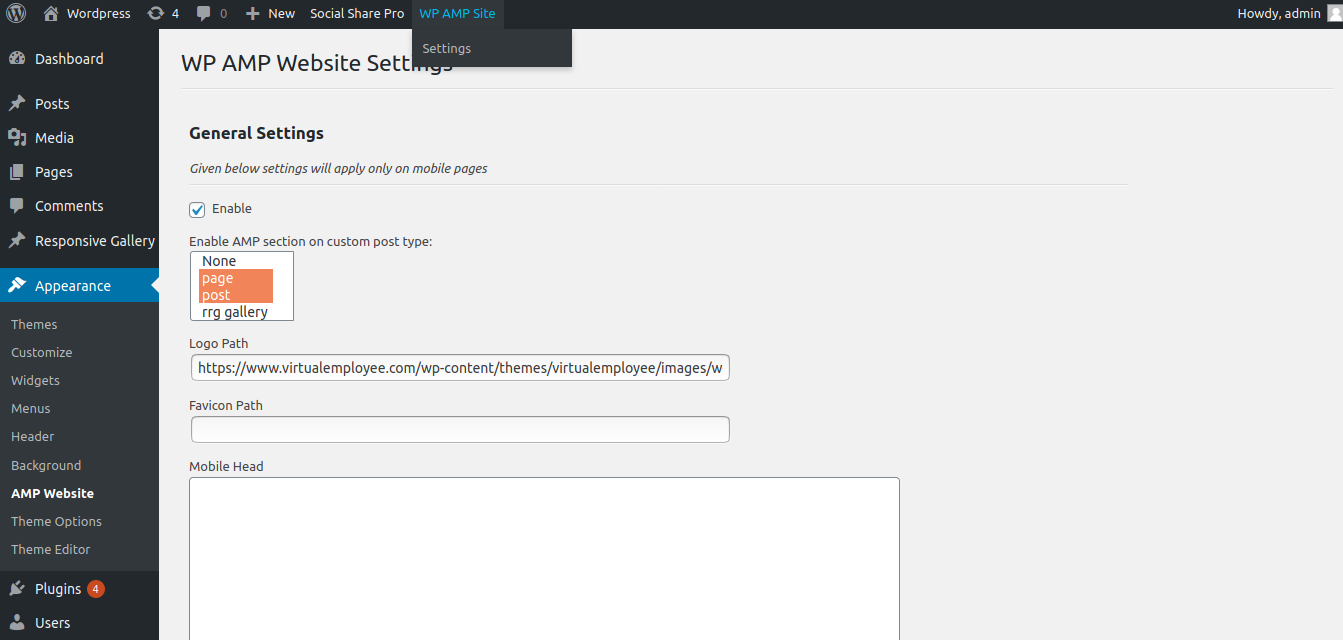Open Theme Editor under Appearance

[51, 549]
